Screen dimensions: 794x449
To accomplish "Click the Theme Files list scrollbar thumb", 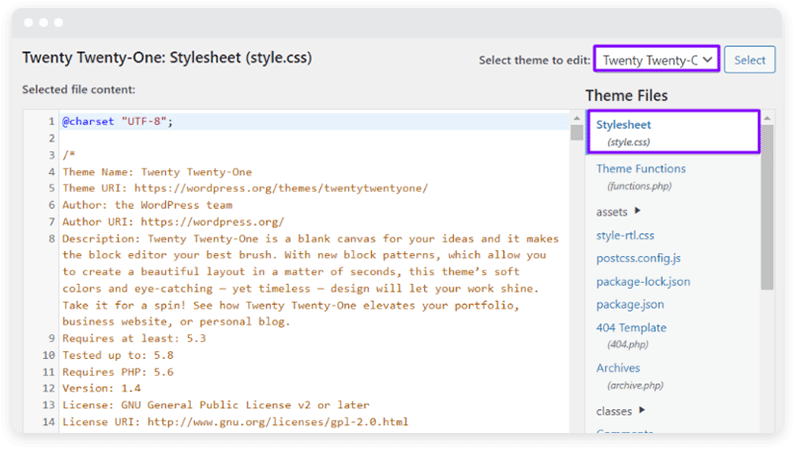I will [767, 207].
